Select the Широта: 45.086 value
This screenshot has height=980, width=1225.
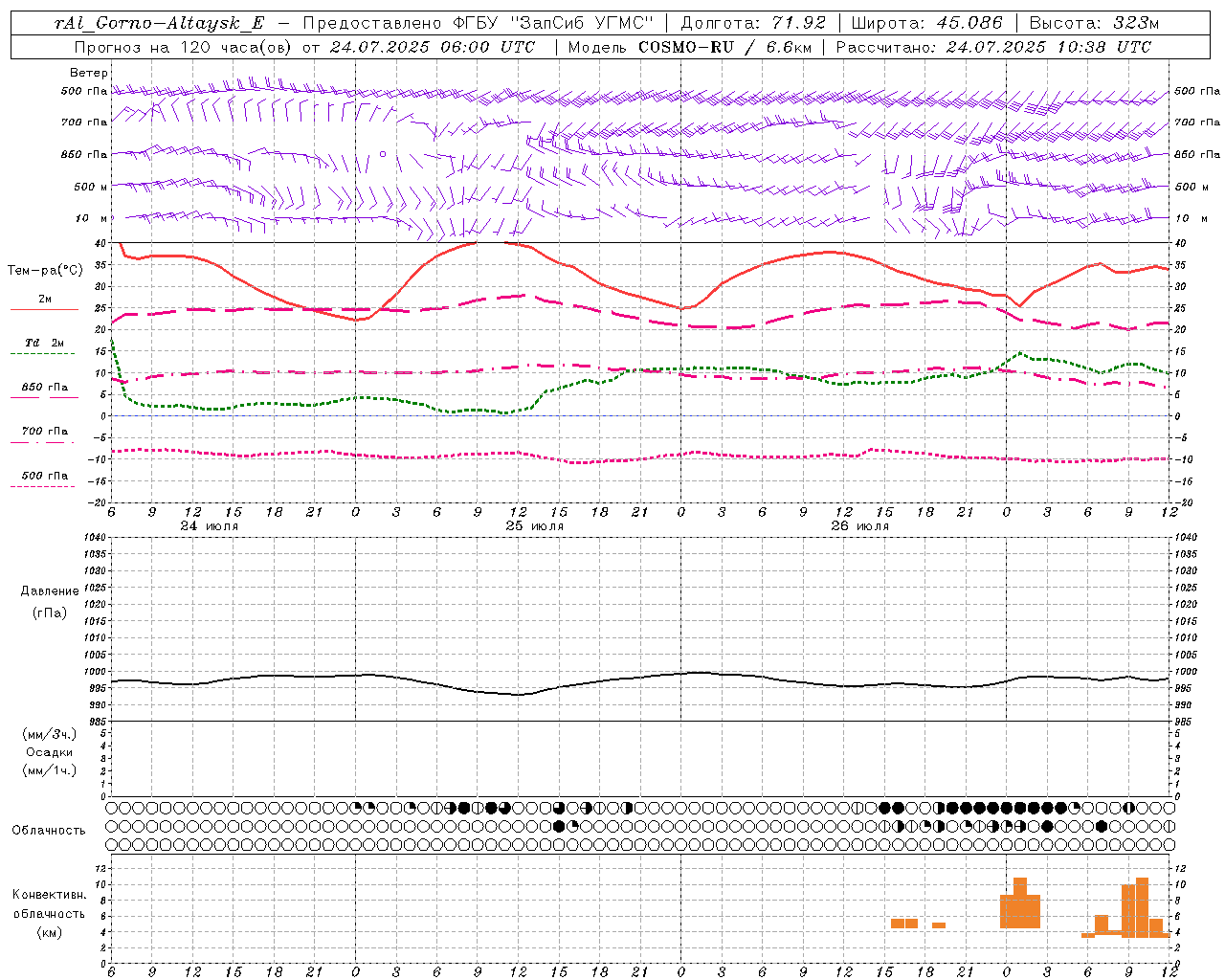[927, 23]
